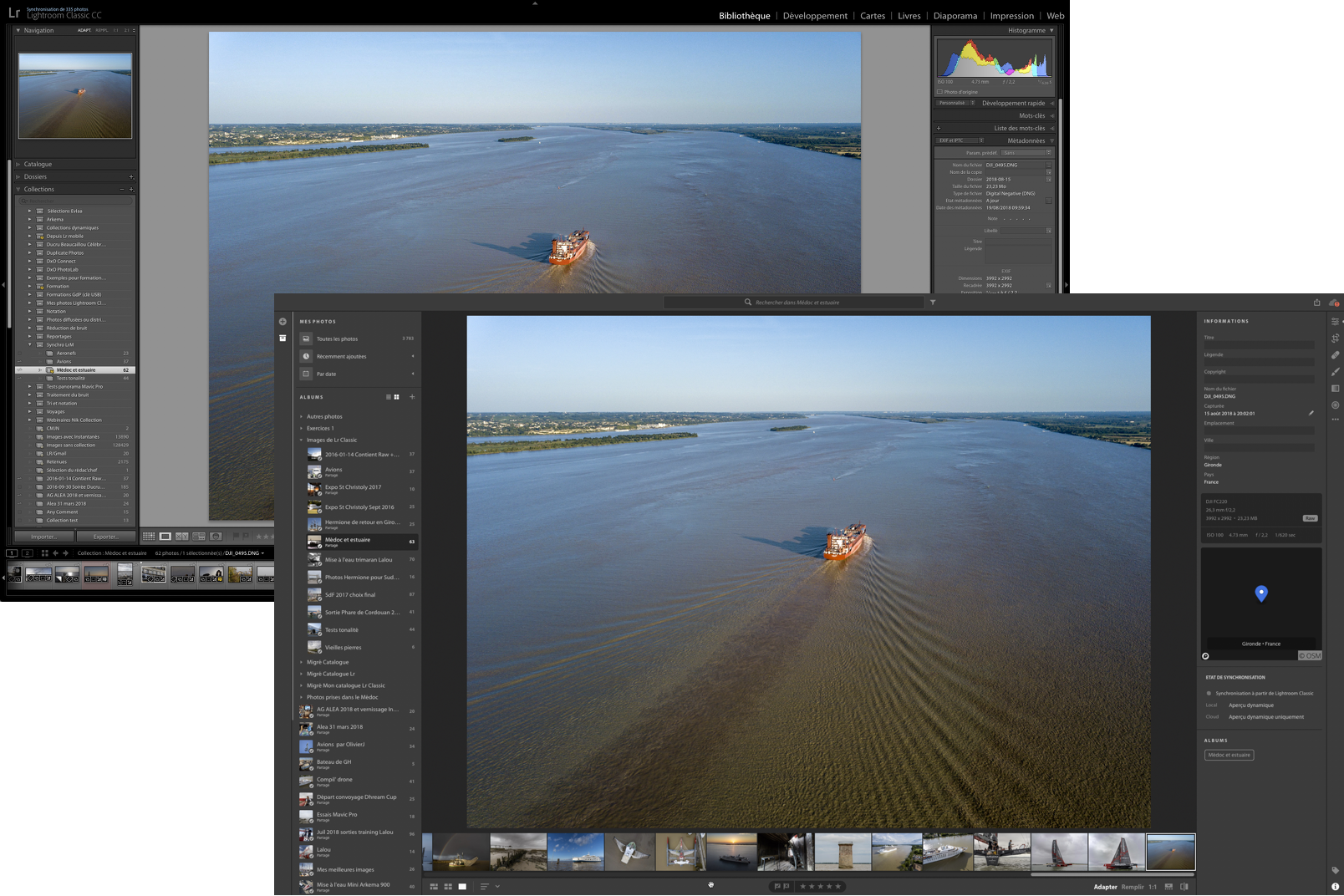Edit capture date with pencil icon
Screen dimensions: 1344x896
pos(1311,413)
